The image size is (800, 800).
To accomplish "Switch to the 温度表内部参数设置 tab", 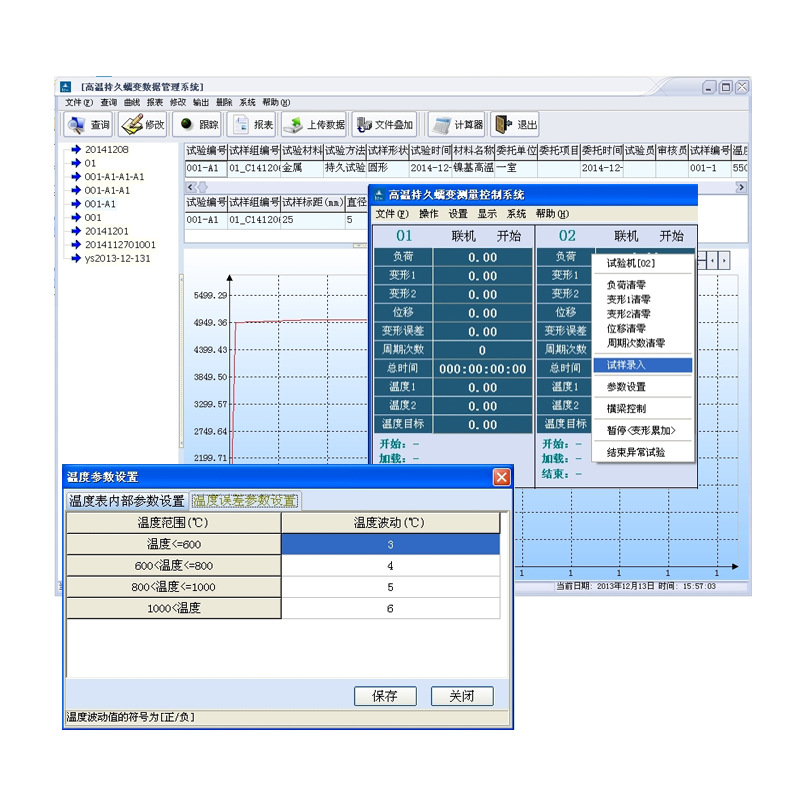I will pos(127,501).
